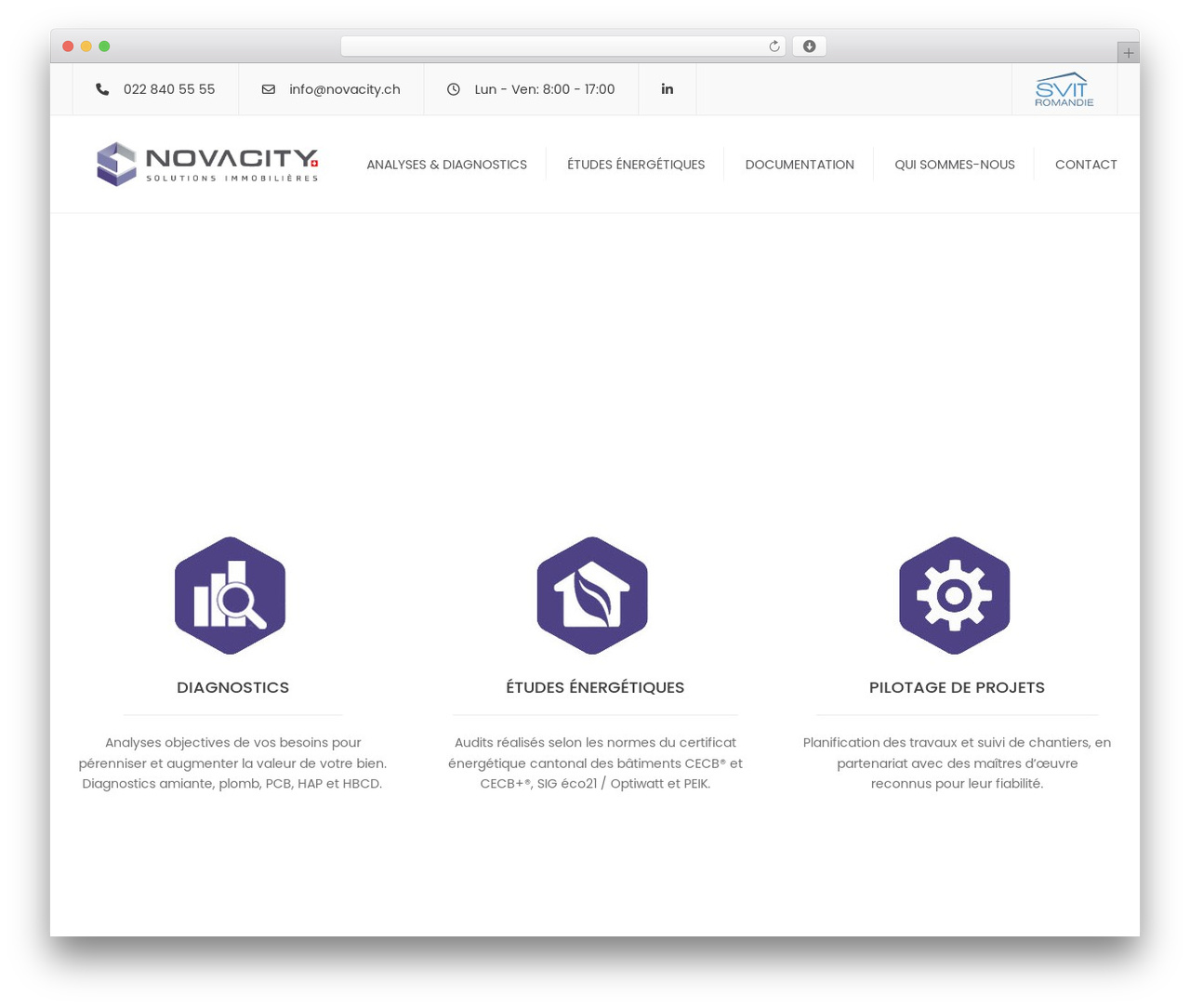1190x1008 pixels.
Task: Click the phone icon in the top bar
Action: 102,89
